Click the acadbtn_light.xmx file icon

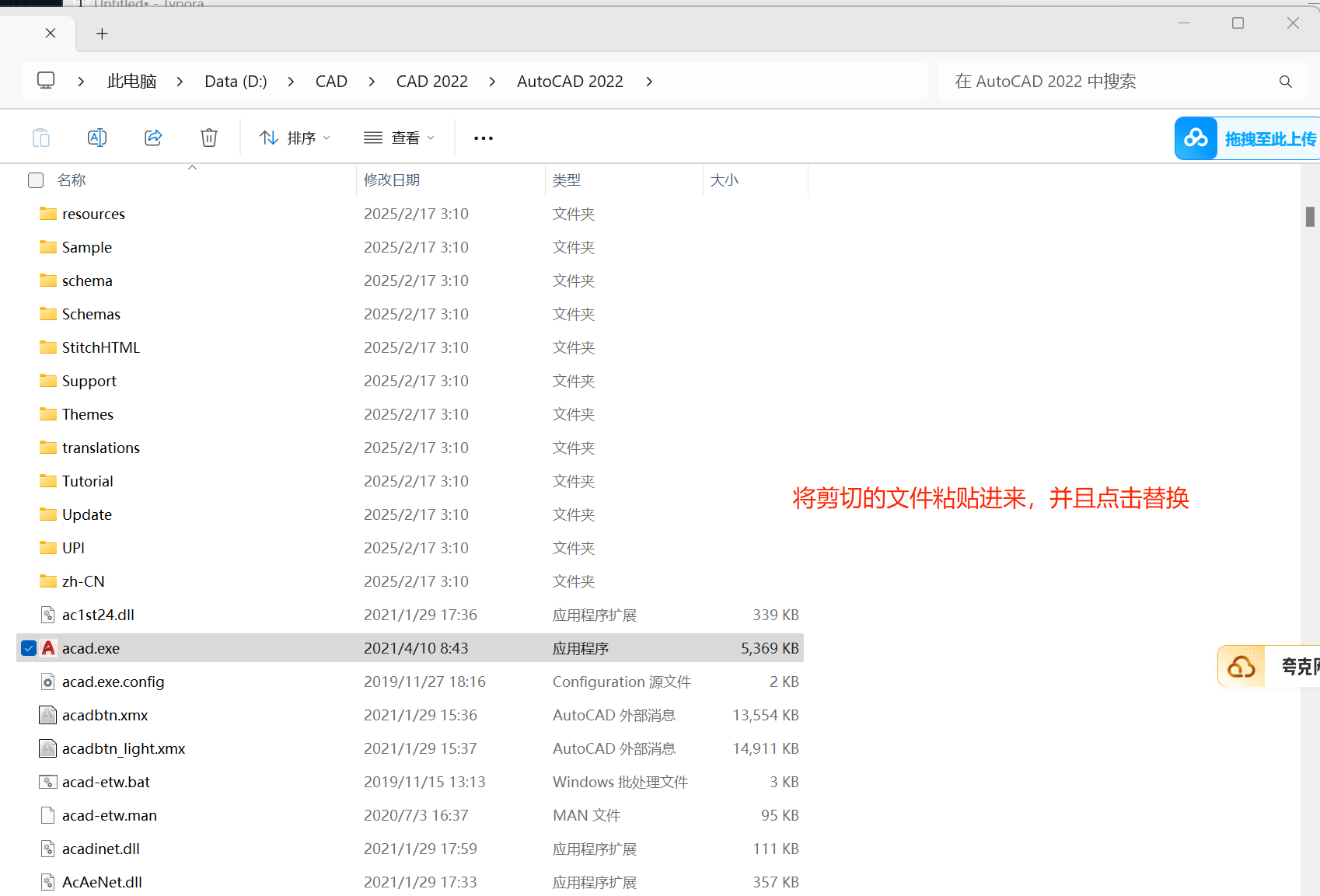(x=48, y=748)
